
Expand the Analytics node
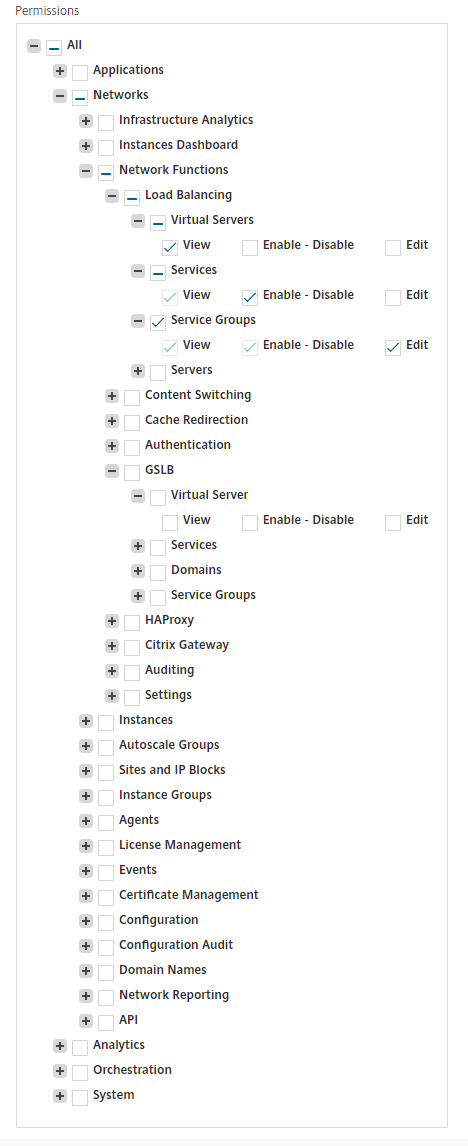[x=60, y=1046]
